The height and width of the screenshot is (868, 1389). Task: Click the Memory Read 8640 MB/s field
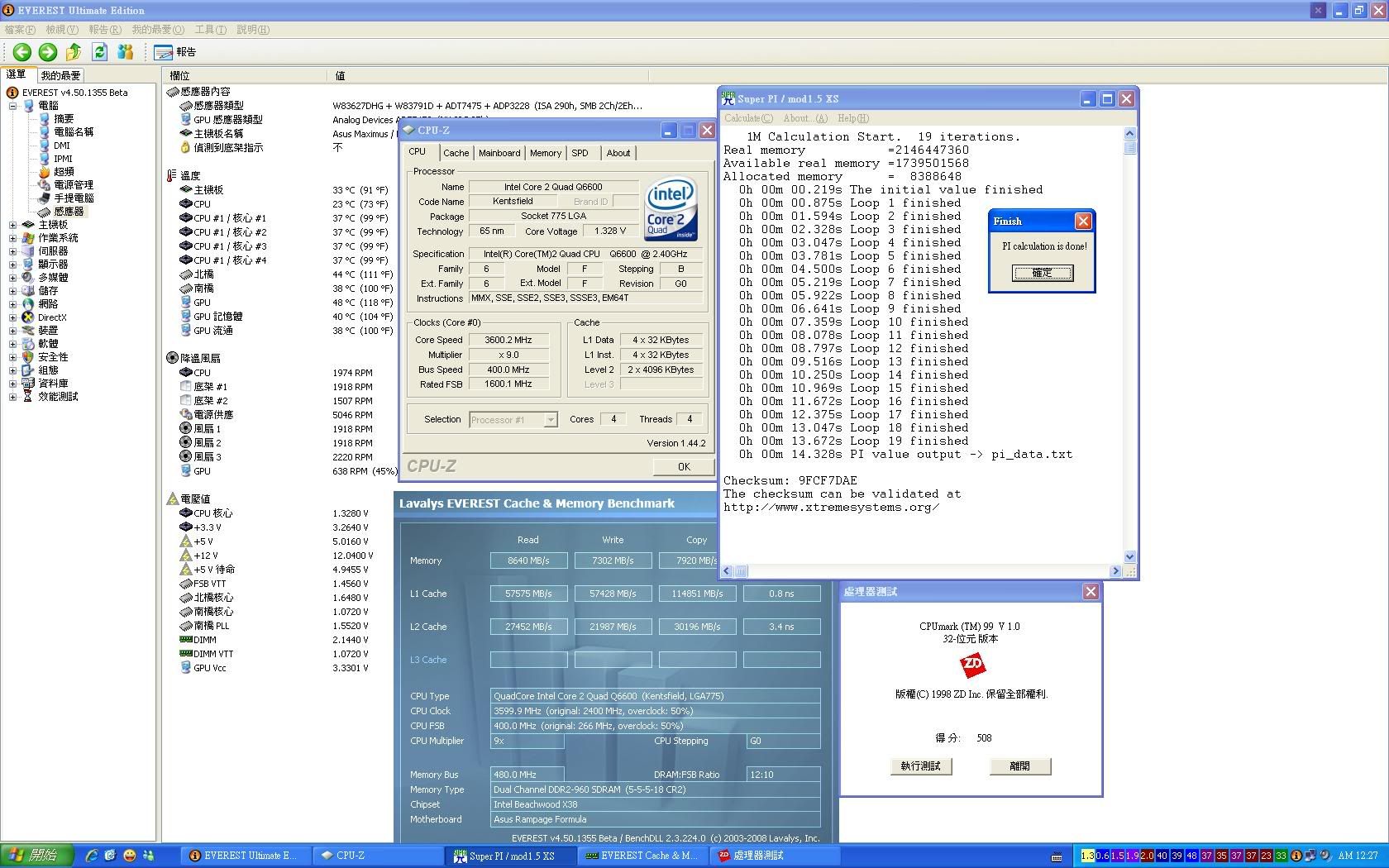coord(528,560)
